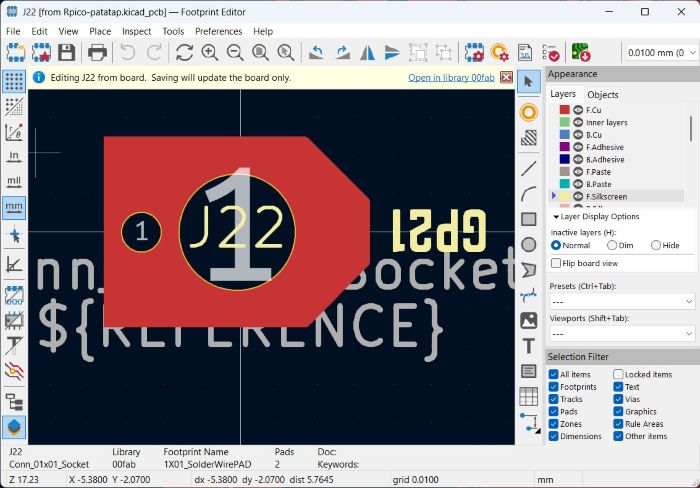Image resolution: width=700 pixels, height=488 pixels.
Task: Select the arrow Selection tool
Action: (x=529, y=82)
